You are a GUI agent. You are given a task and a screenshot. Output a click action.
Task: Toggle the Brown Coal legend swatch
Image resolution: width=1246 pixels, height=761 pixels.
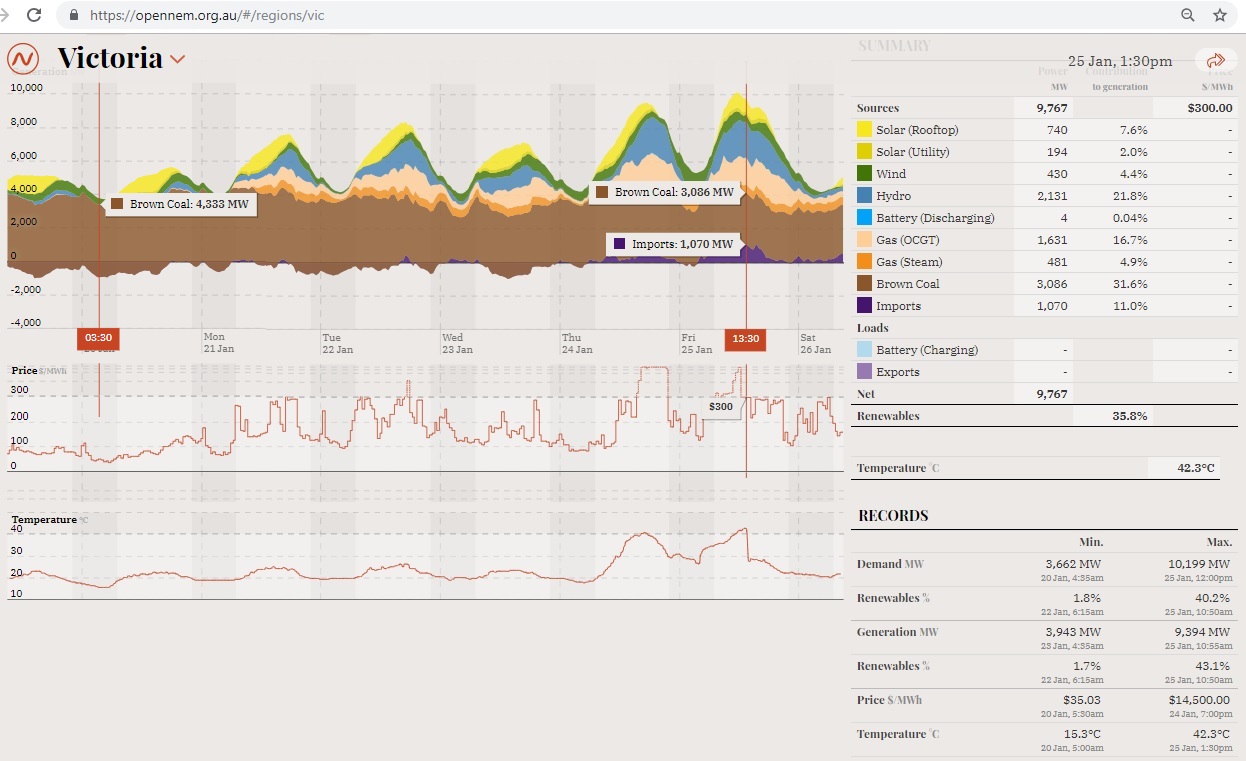(x=864, y=284)
